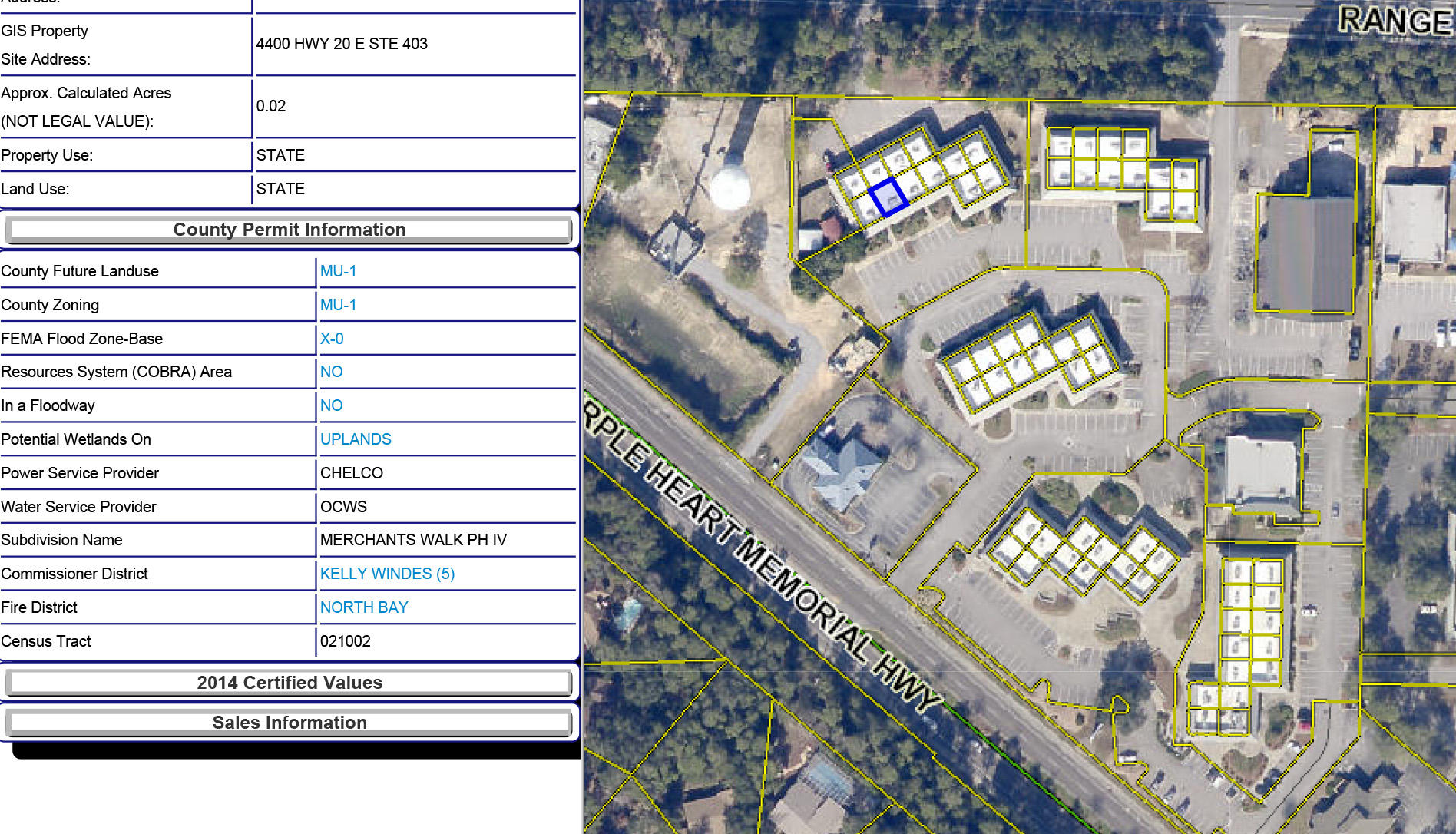Open the Sales Information section header

pos(289,723)
